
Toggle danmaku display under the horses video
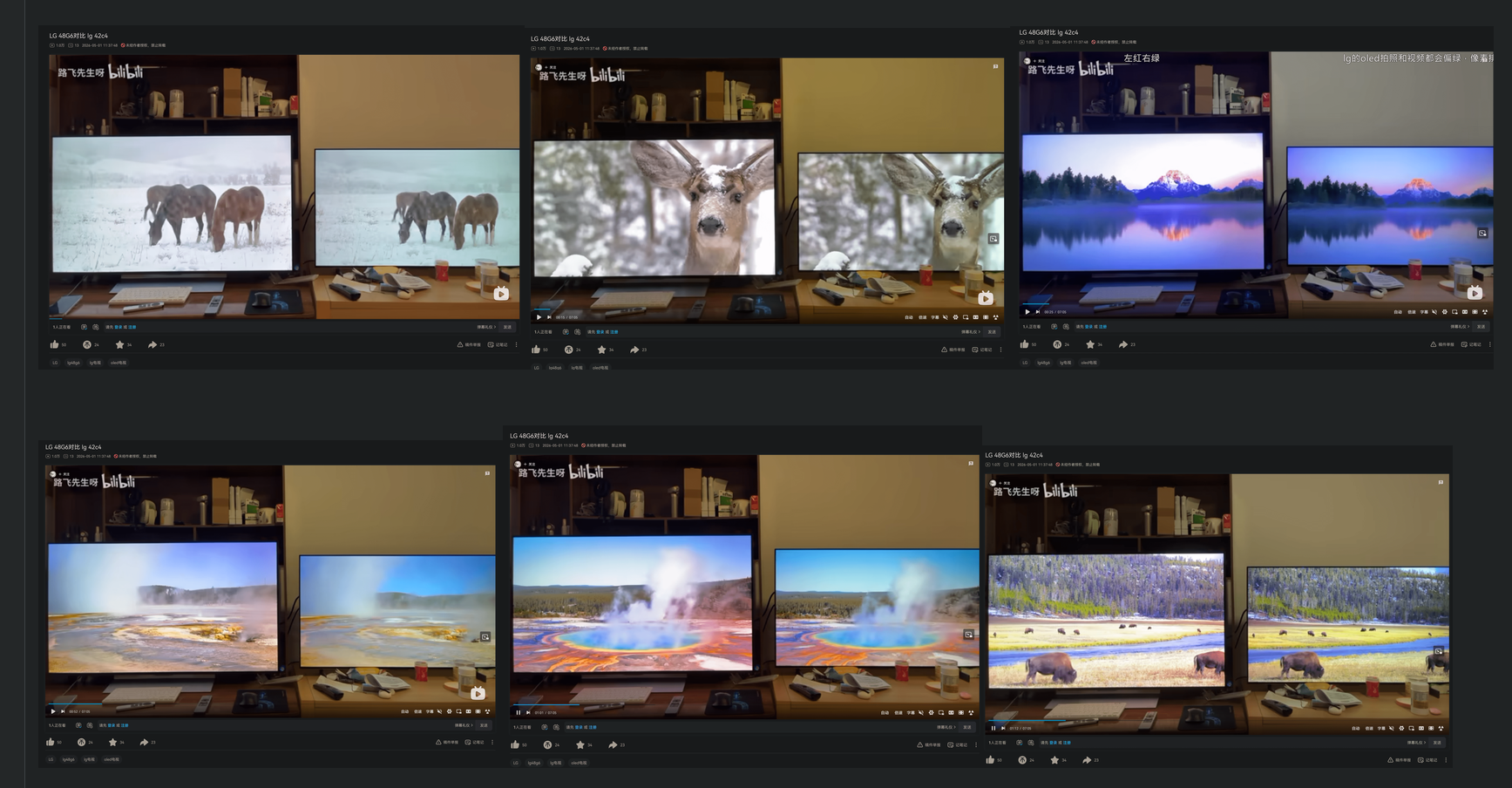(x=84, y=327)
